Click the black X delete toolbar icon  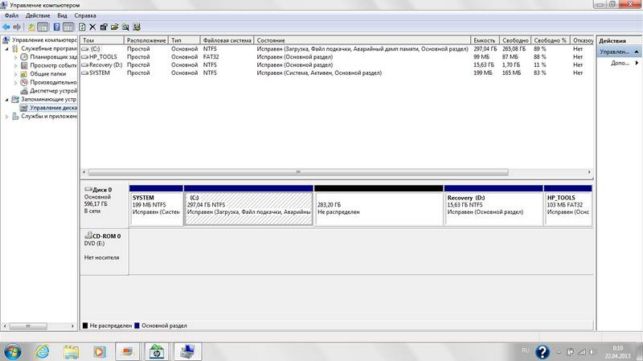coord(93,27)
